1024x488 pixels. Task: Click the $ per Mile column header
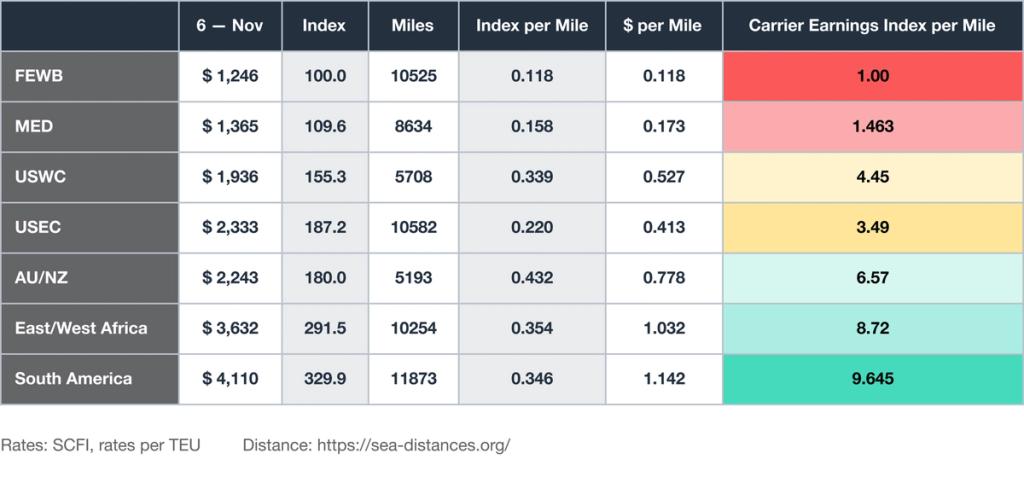pos(664,26)
